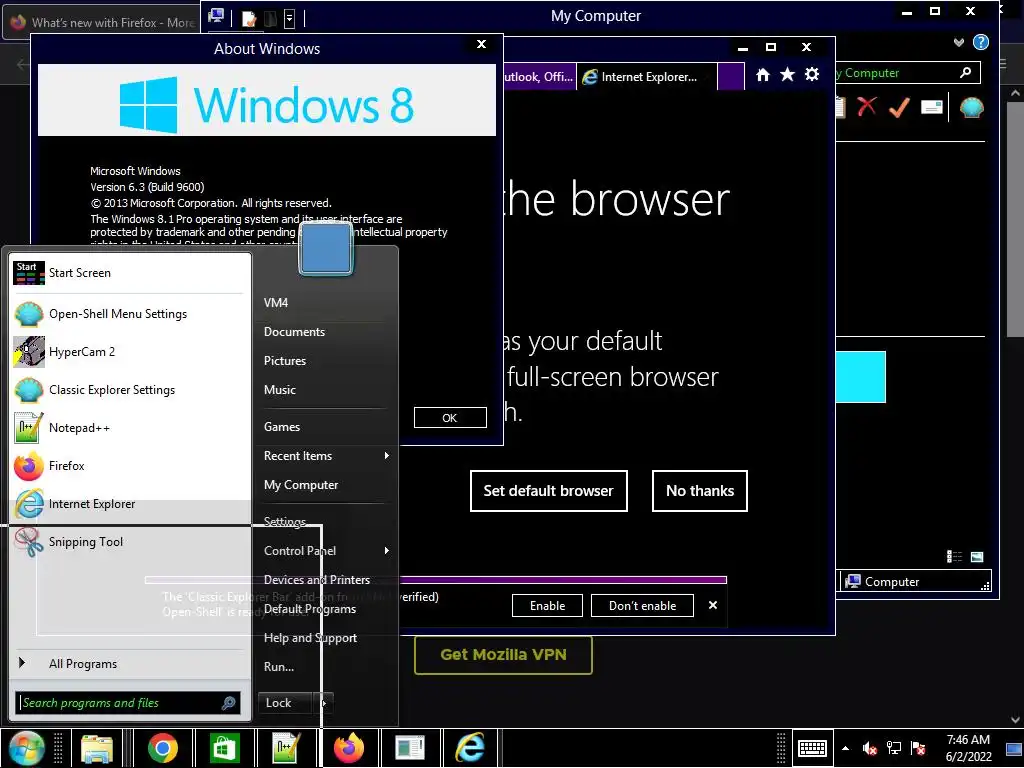Click the Lock button
Image resolution: width=1024 pixels, height=768 pixels.
[285, 703]
